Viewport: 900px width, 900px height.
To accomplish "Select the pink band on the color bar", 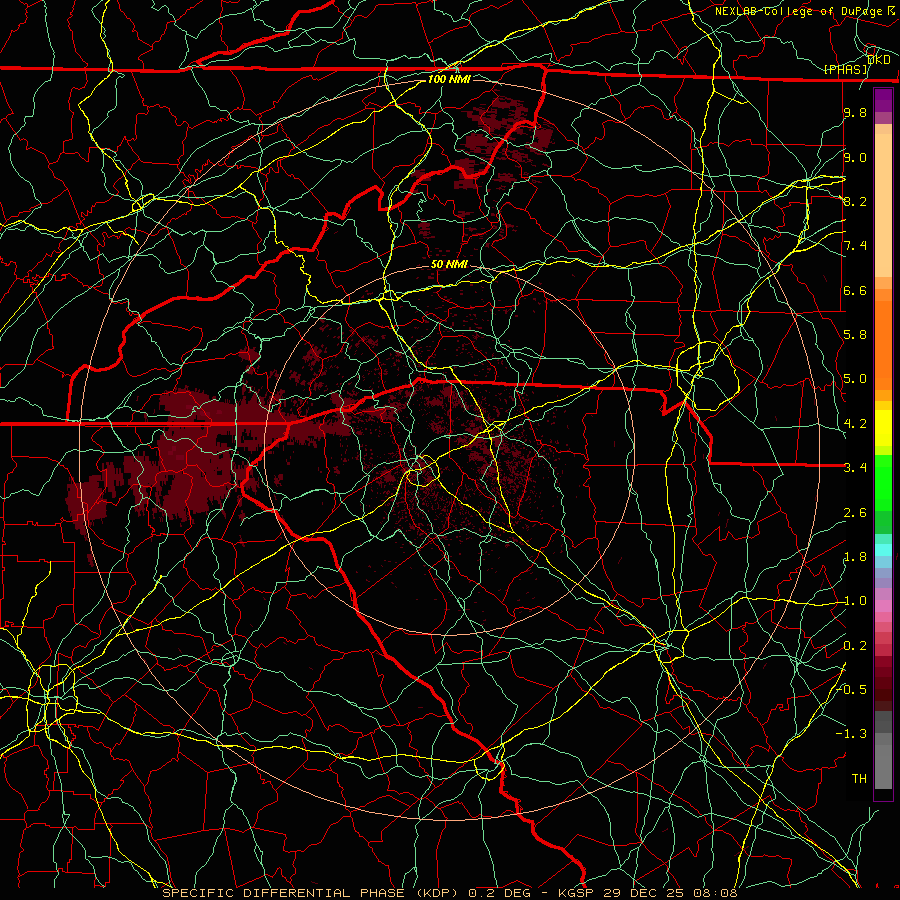I will [x=883, y=606].
